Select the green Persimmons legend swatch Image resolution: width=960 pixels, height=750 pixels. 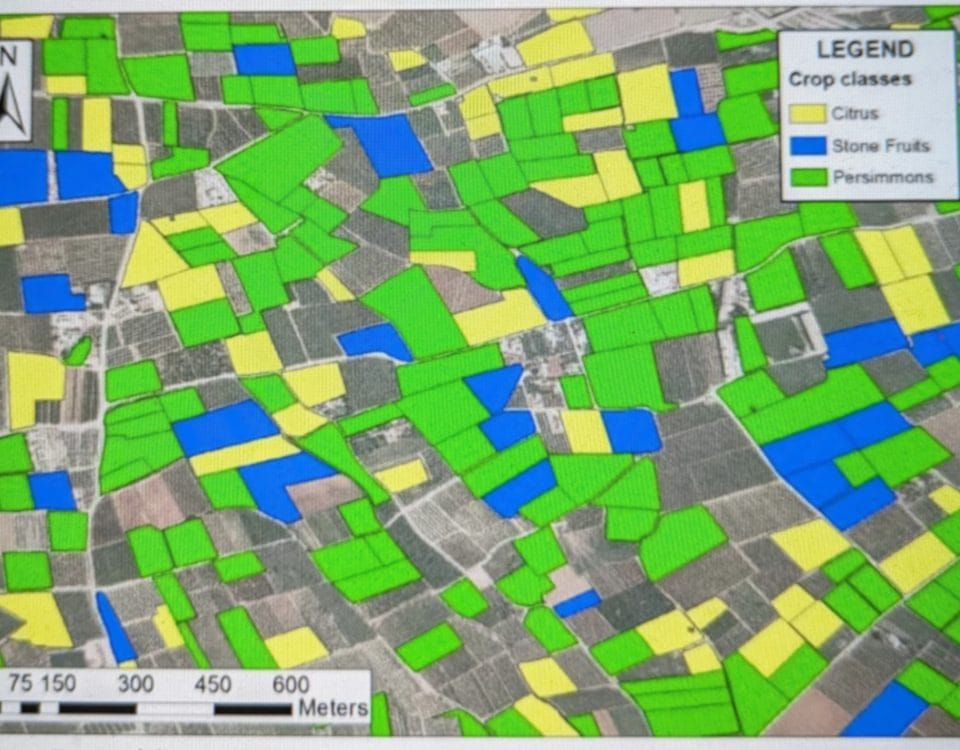click(808, 178)
